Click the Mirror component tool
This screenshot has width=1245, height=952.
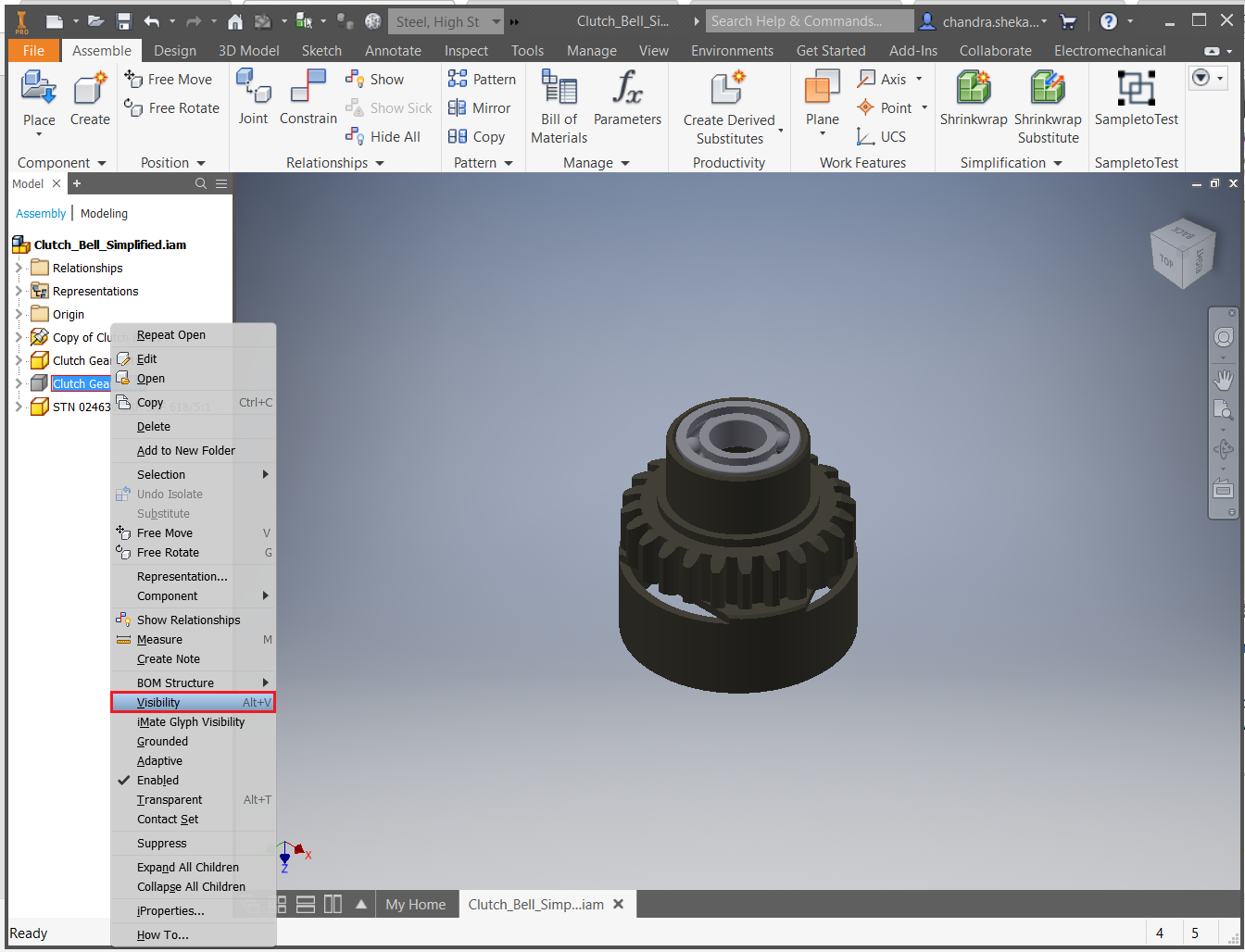481,108
